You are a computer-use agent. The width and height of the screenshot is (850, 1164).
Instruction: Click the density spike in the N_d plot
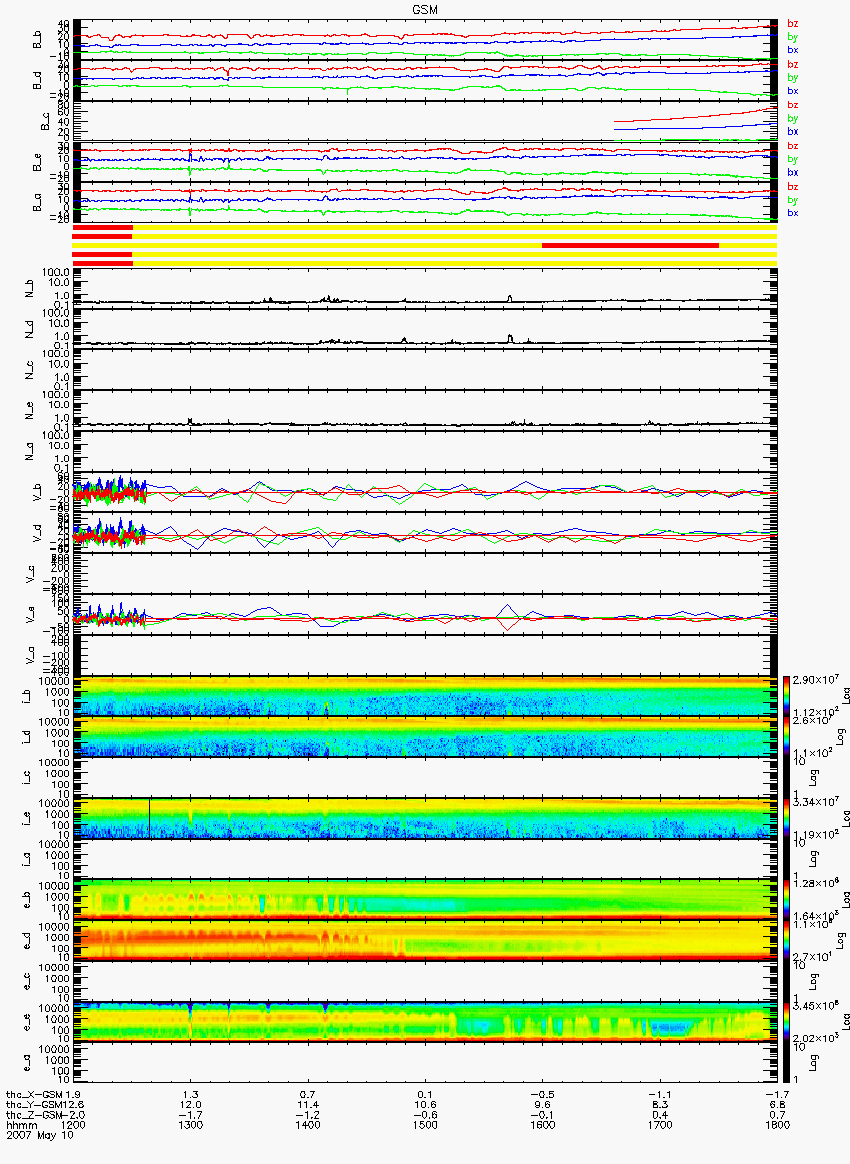510,338
